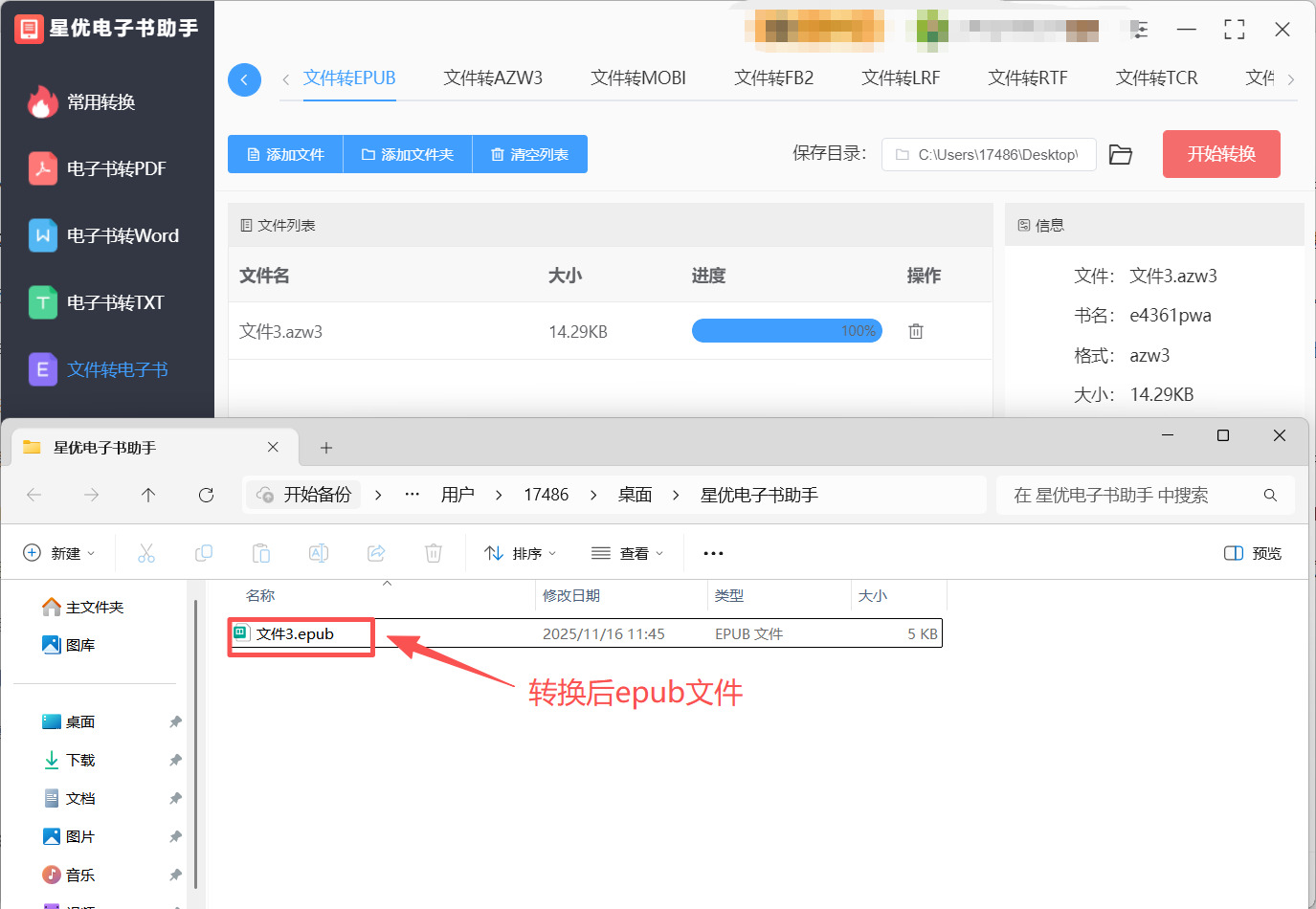
Task: Open the 排序 sort dropdown
Action: pos(521,553)
